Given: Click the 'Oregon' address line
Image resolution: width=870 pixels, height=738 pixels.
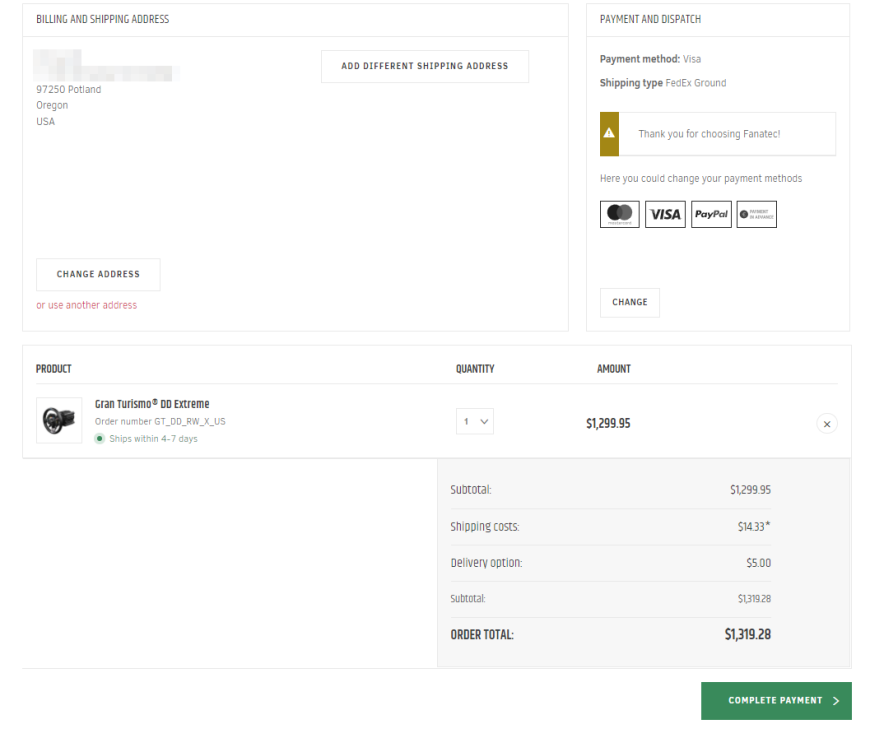Looking at the screenshot, I should click(52, 105).
